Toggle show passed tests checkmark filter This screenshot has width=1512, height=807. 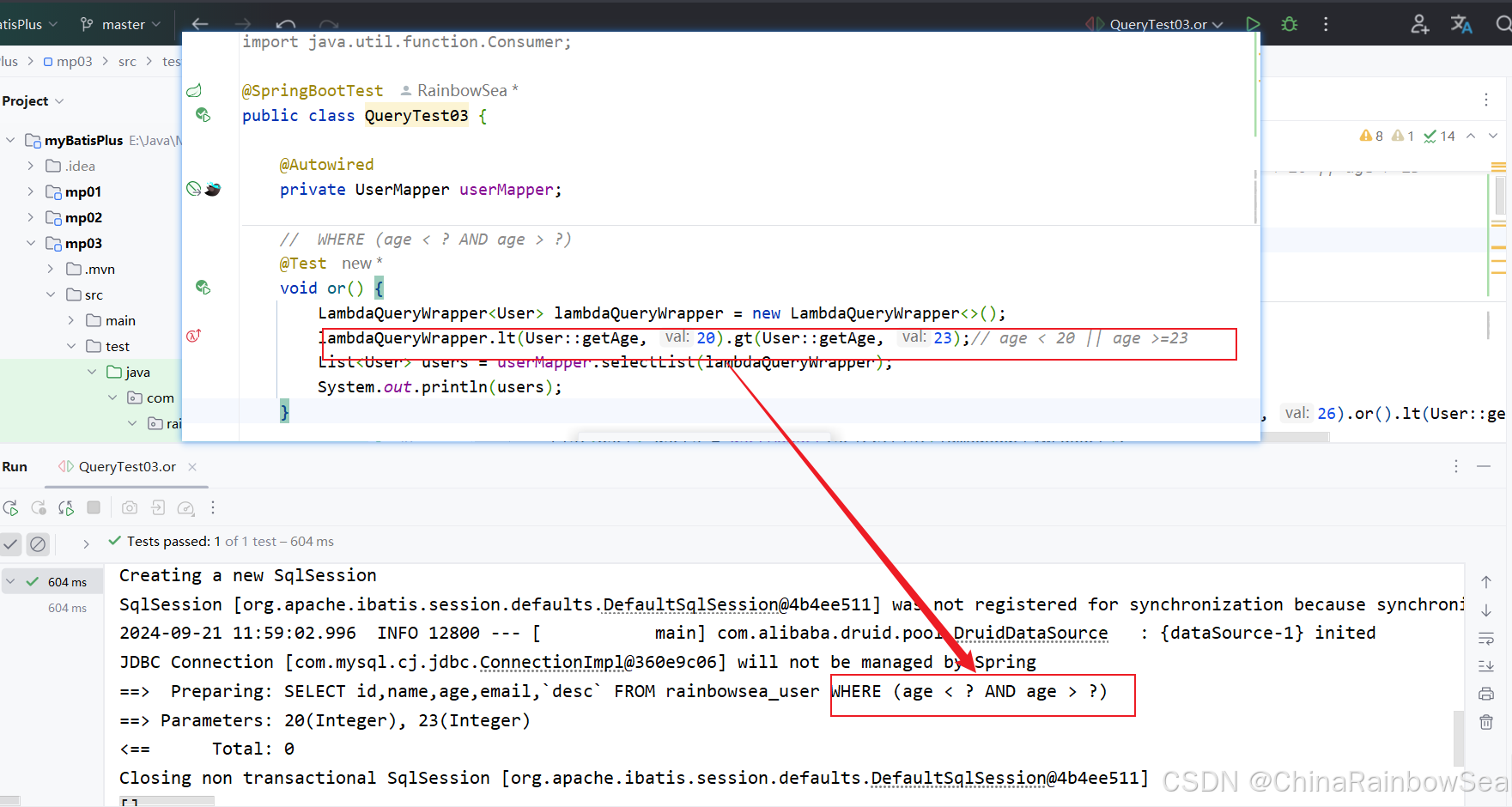[10, 543]
